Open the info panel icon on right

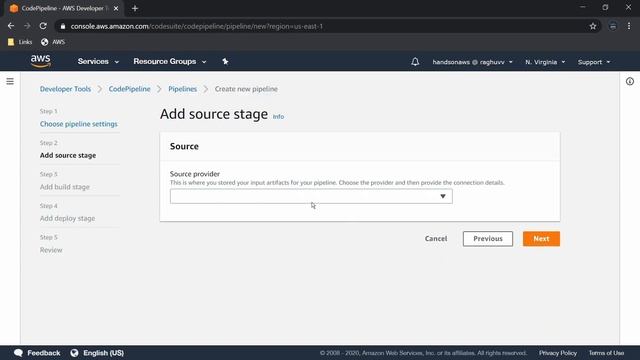(630, 81)
